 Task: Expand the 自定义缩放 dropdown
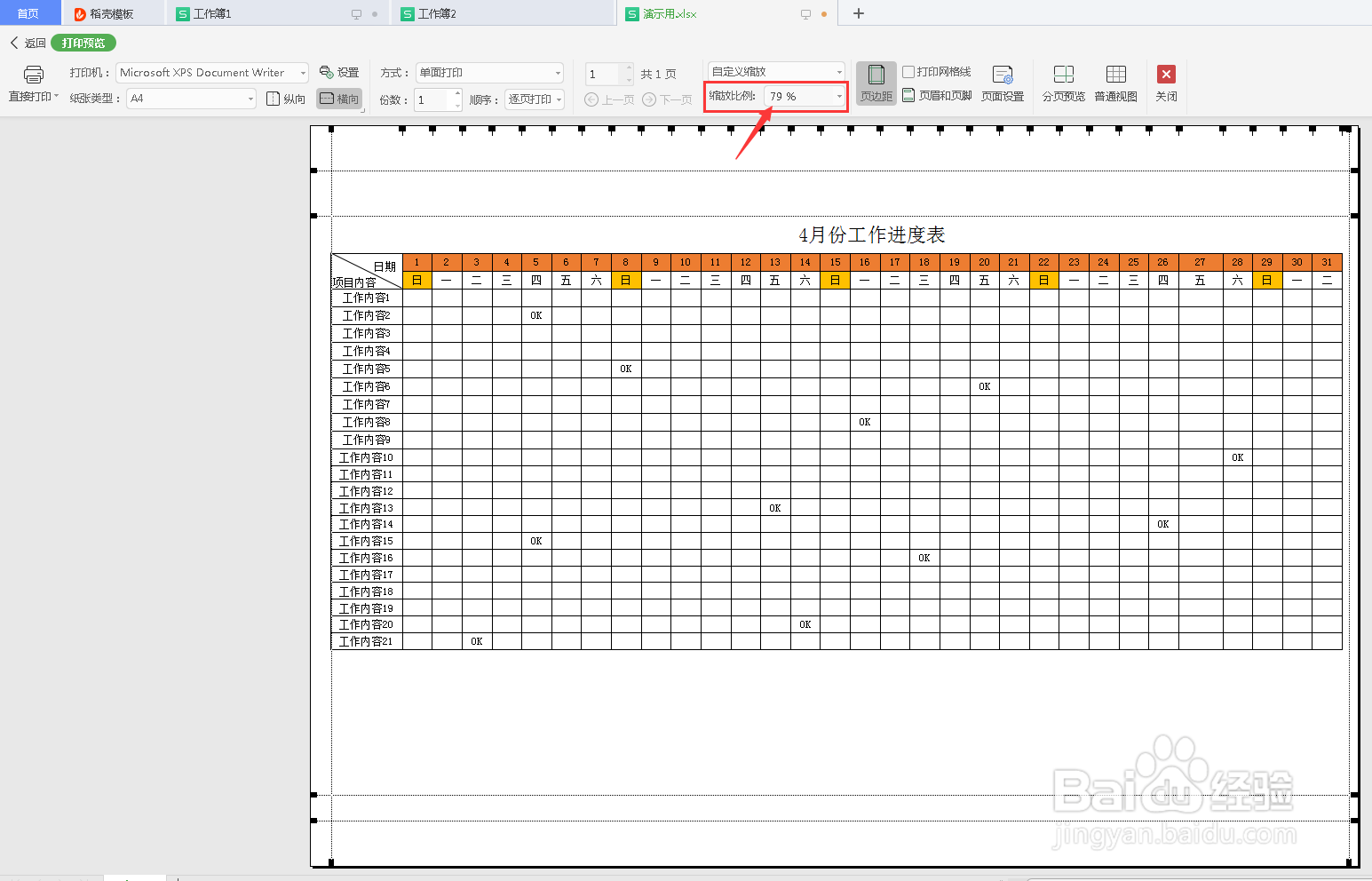coord(839,72)
